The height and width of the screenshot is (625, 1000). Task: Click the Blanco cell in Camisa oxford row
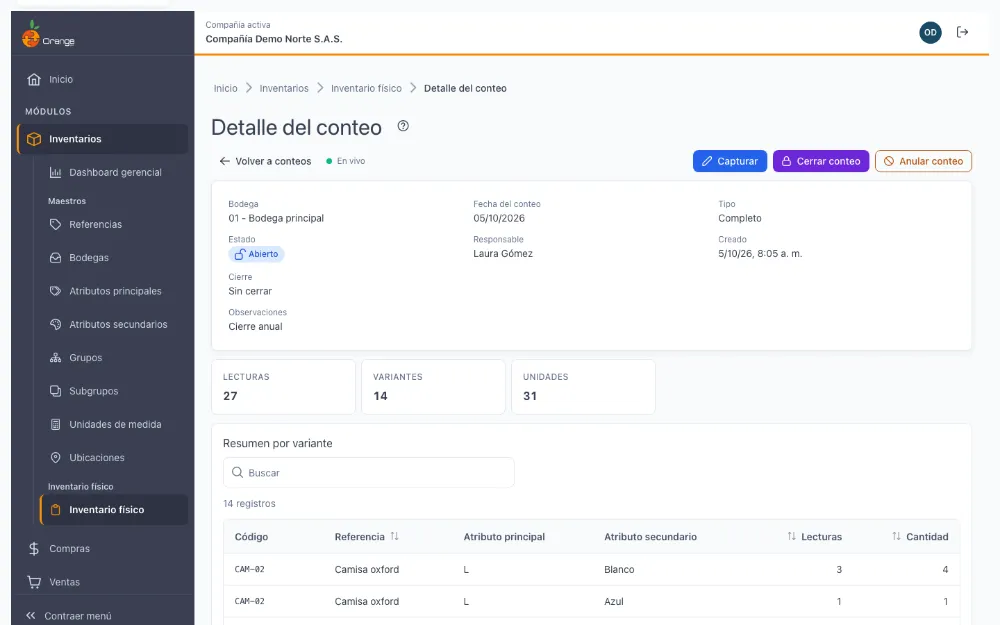pyautogui.click(x=619, y=570)
